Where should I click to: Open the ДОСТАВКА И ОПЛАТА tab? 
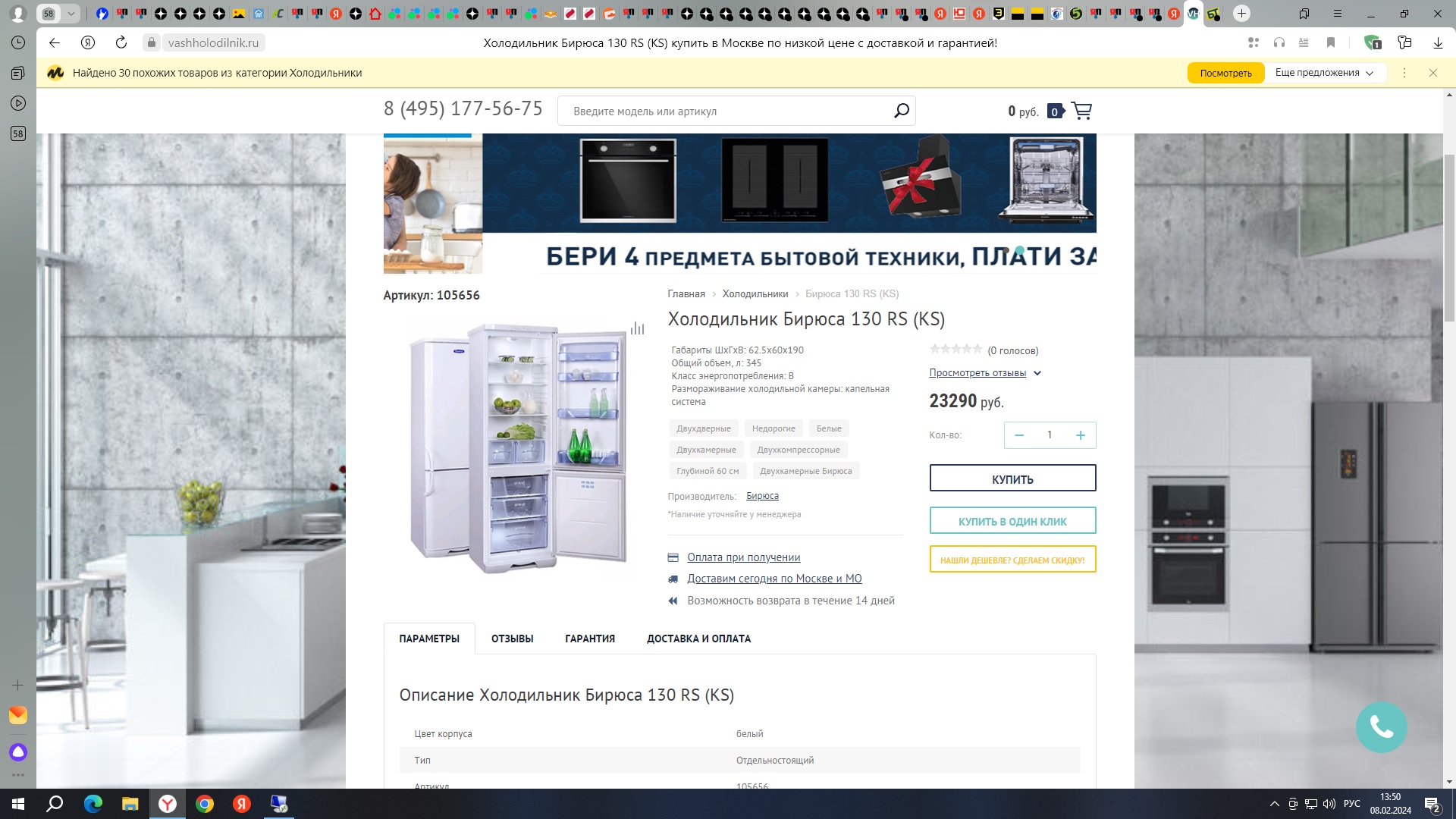point(698,639)
